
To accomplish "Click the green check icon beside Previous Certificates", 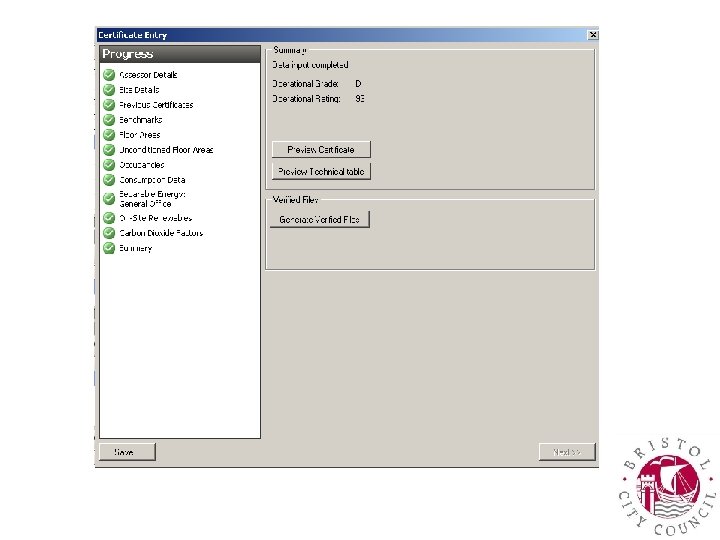I will pos(109,105).
